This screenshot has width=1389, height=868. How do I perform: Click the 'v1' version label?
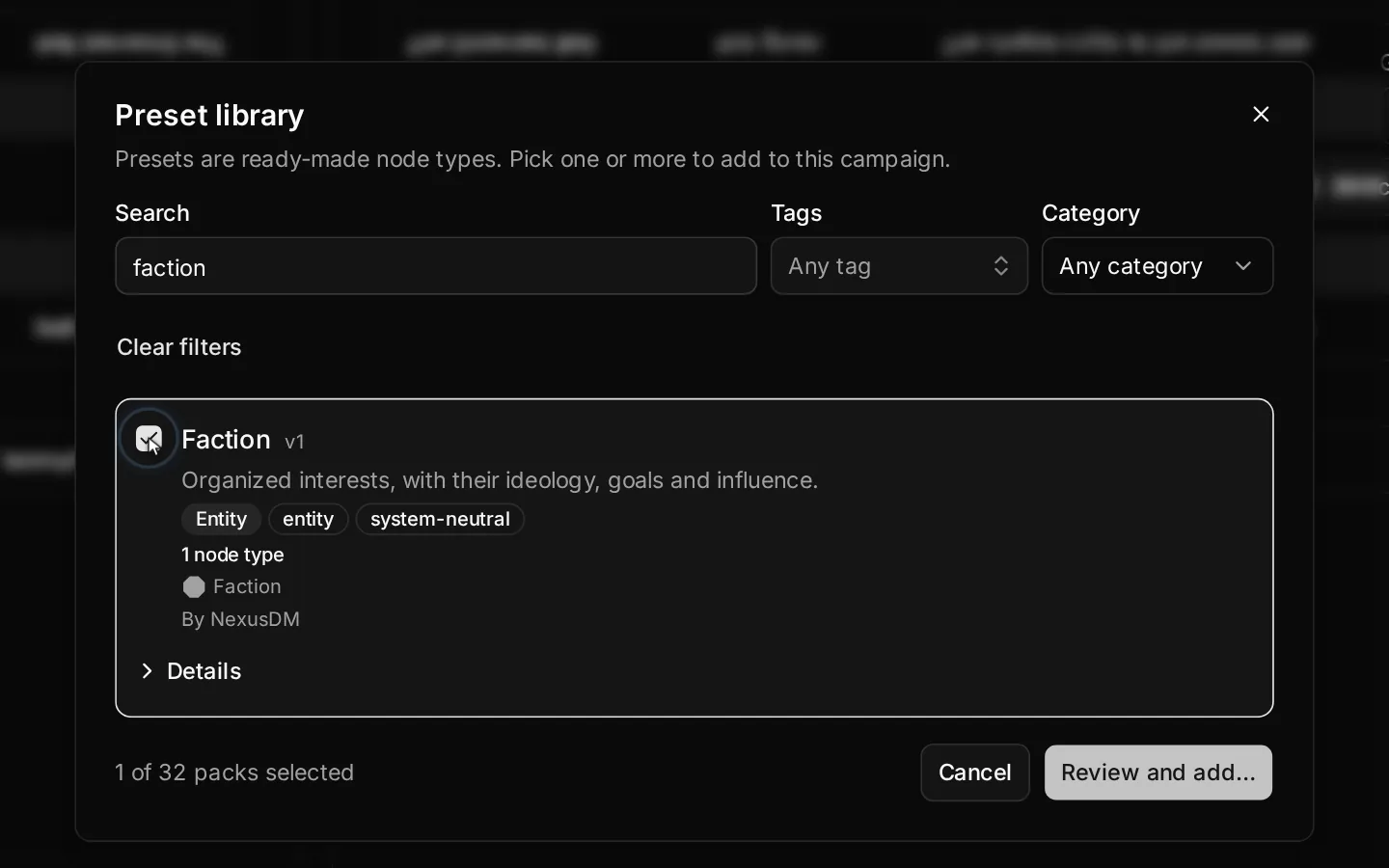pyautogui.click(x=295, y=442)
